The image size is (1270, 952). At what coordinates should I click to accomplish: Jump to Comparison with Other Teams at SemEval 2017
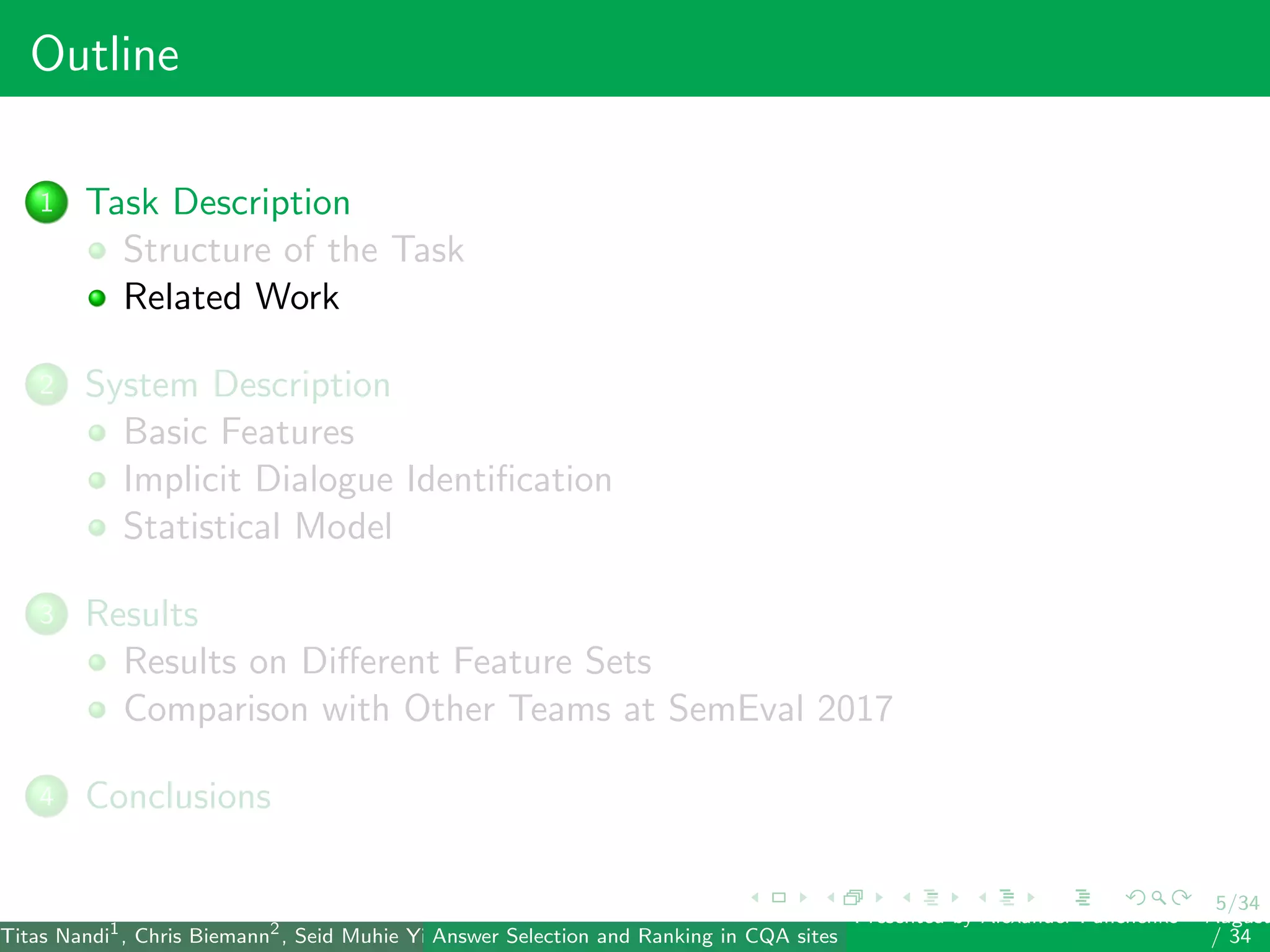(508, 709)
